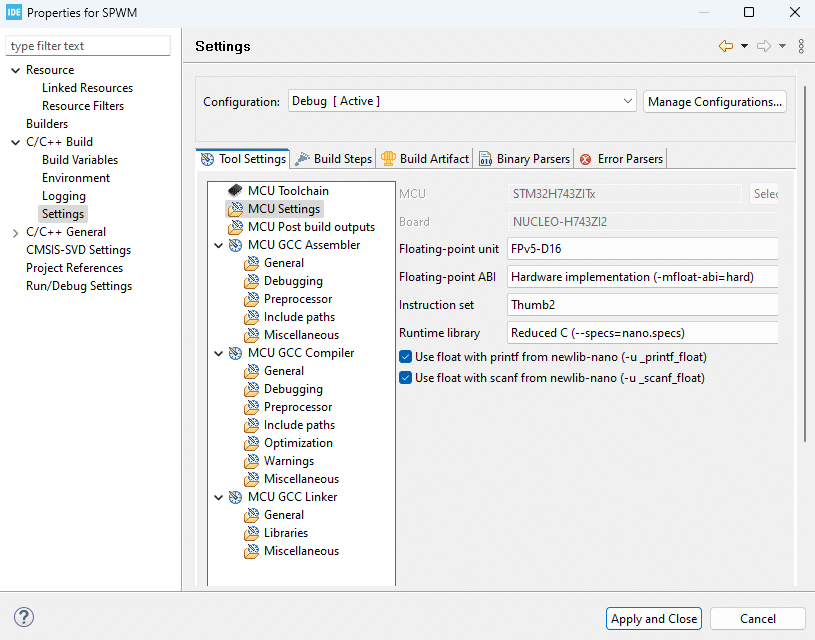Select CMSIS-SVD Settings in the tree
Screen dimensions: 815x640
[x=78, y=250]
